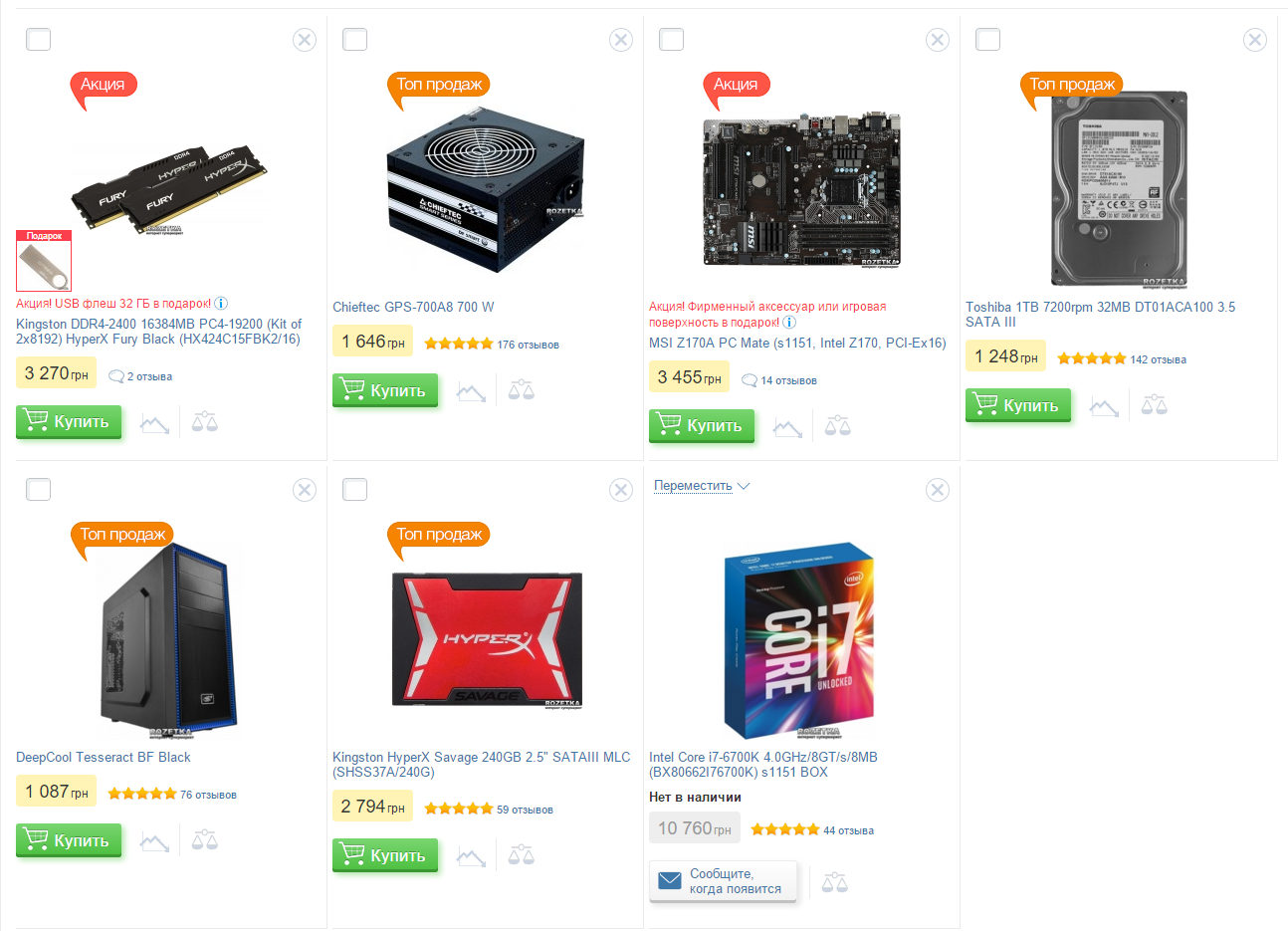Click Сообщите, когда появится notify button
This screenshot has width=1288, height=931.
click(723, 881)
